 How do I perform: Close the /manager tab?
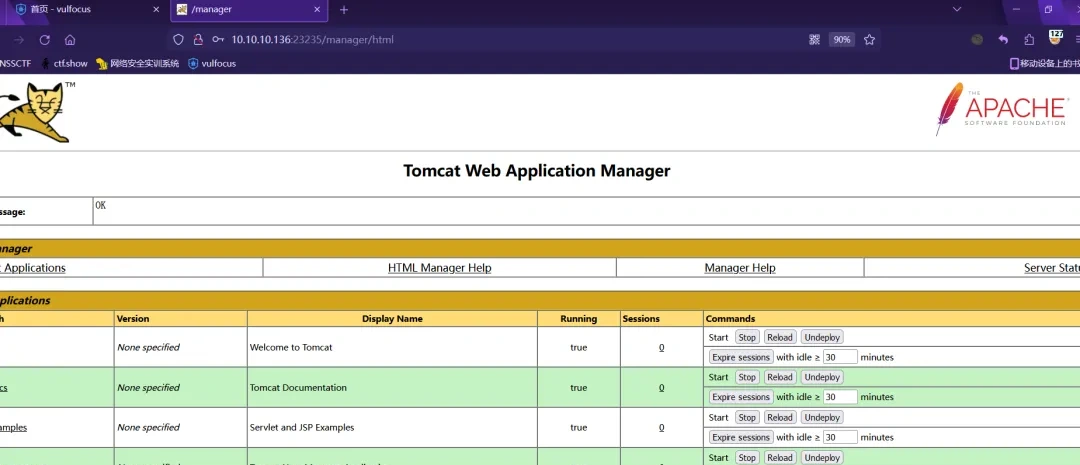click(x=317, y=10)
